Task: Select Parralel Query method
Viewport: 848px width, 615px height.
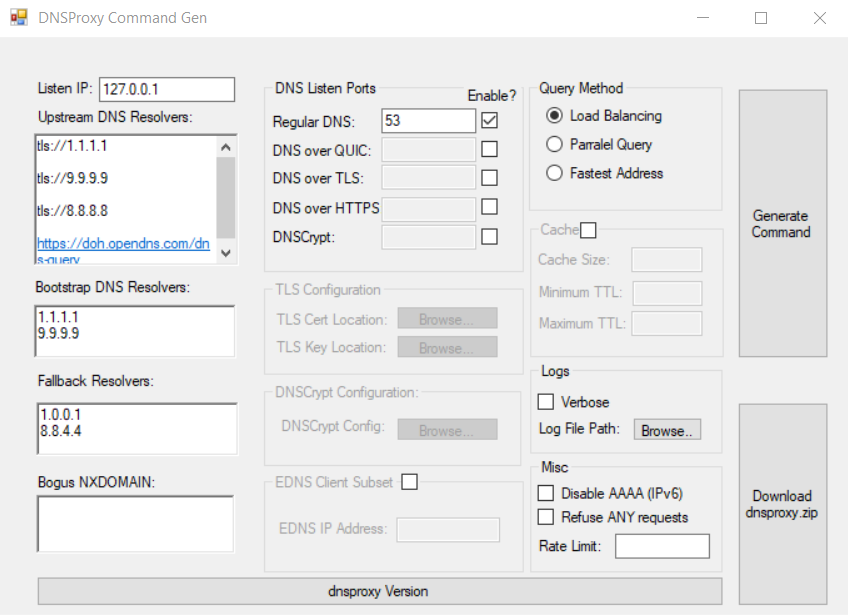Action: tap(554, 144)
